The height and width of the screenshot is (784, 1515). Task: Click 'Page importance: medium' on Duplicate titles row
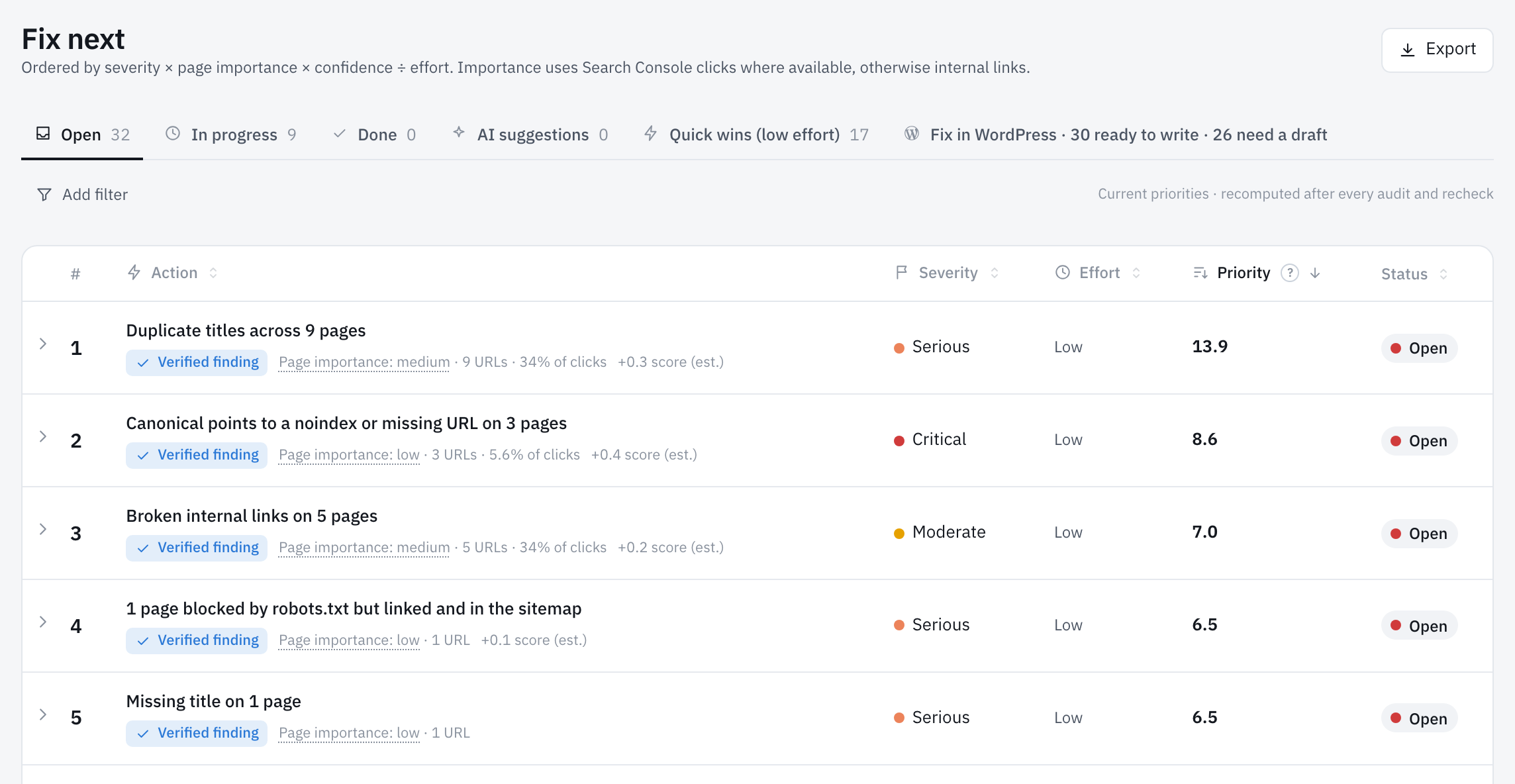point(364,362)
